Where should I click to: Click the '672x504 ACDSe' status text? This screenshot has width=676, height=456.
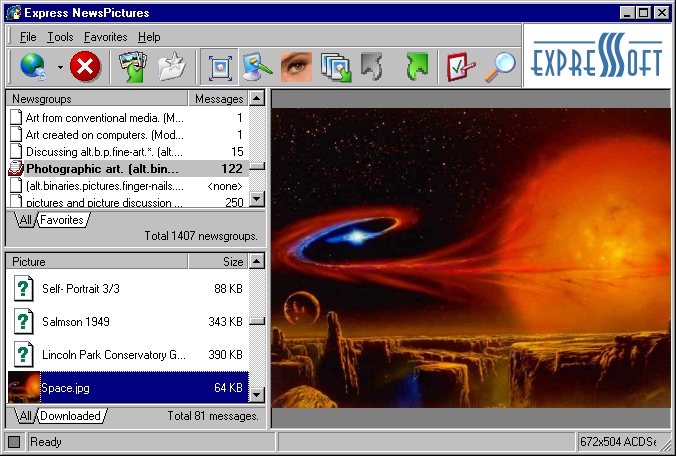pyautogui.click(x=617, y=442)
